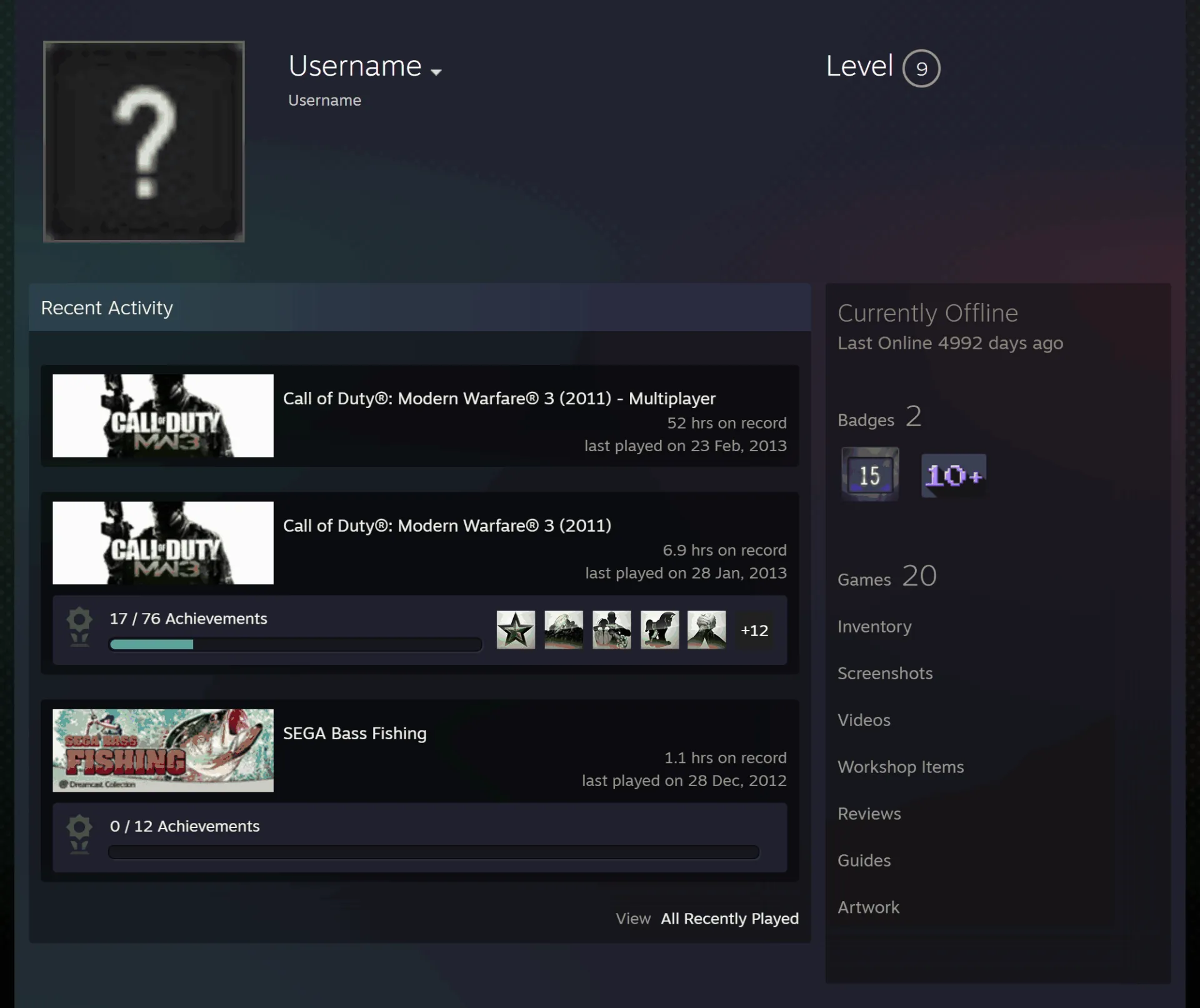The height and width of the screenshot is (1008, 1200).
Task: Click the 0 / 12 Achievements label
Action: pyautogui.click(x=184, y=826)
